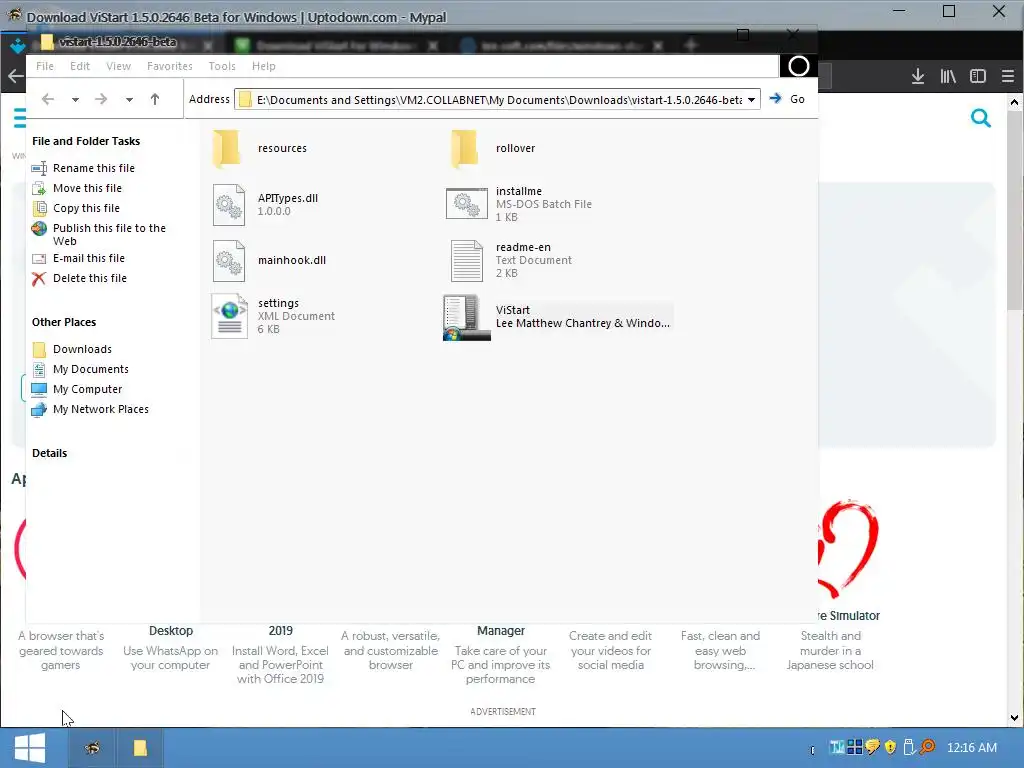Image resolution: width=1024 pixels, height=768 pixels.
Task: Open the Edit menu
Action: (80, 66)
